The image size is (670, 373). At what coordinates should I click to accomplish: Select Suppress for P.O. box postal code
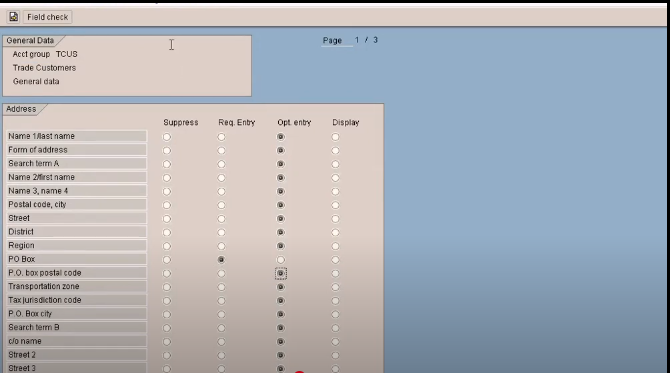tap(167, 273)
